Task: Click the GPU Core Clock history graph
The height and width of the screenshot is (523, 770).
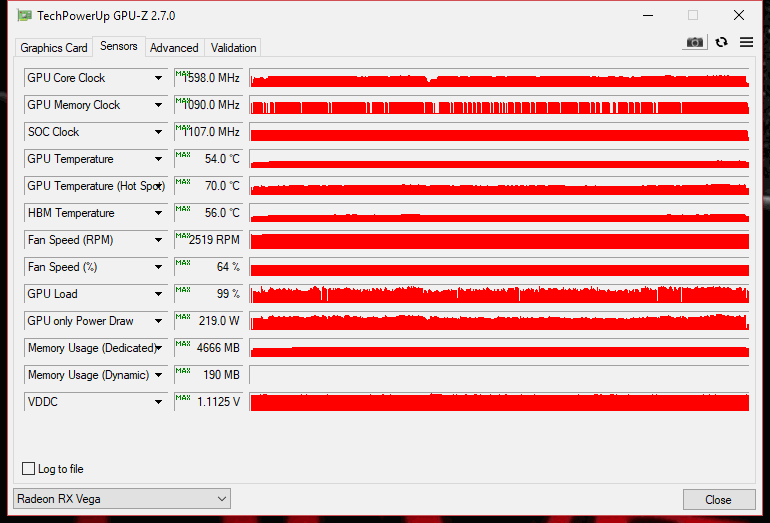Action: pyautogui.click(x=499, y=78)
